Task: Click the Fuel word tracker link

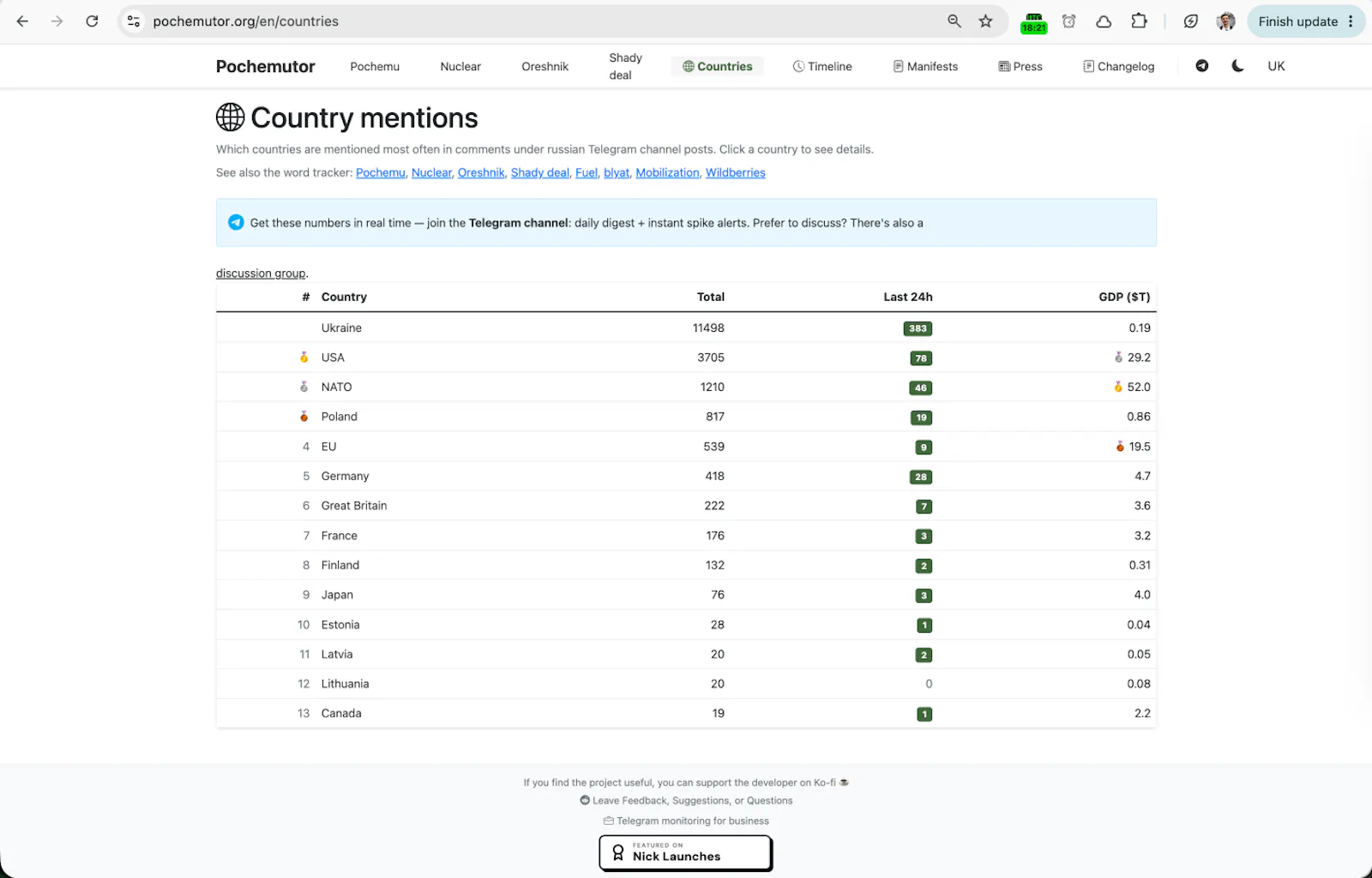Action: coord(587,172)
